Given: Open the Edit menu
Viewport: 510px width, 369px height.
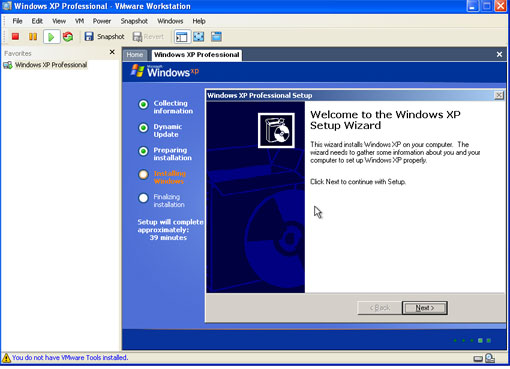Looking at the screenshot, I should click(37, 21).
